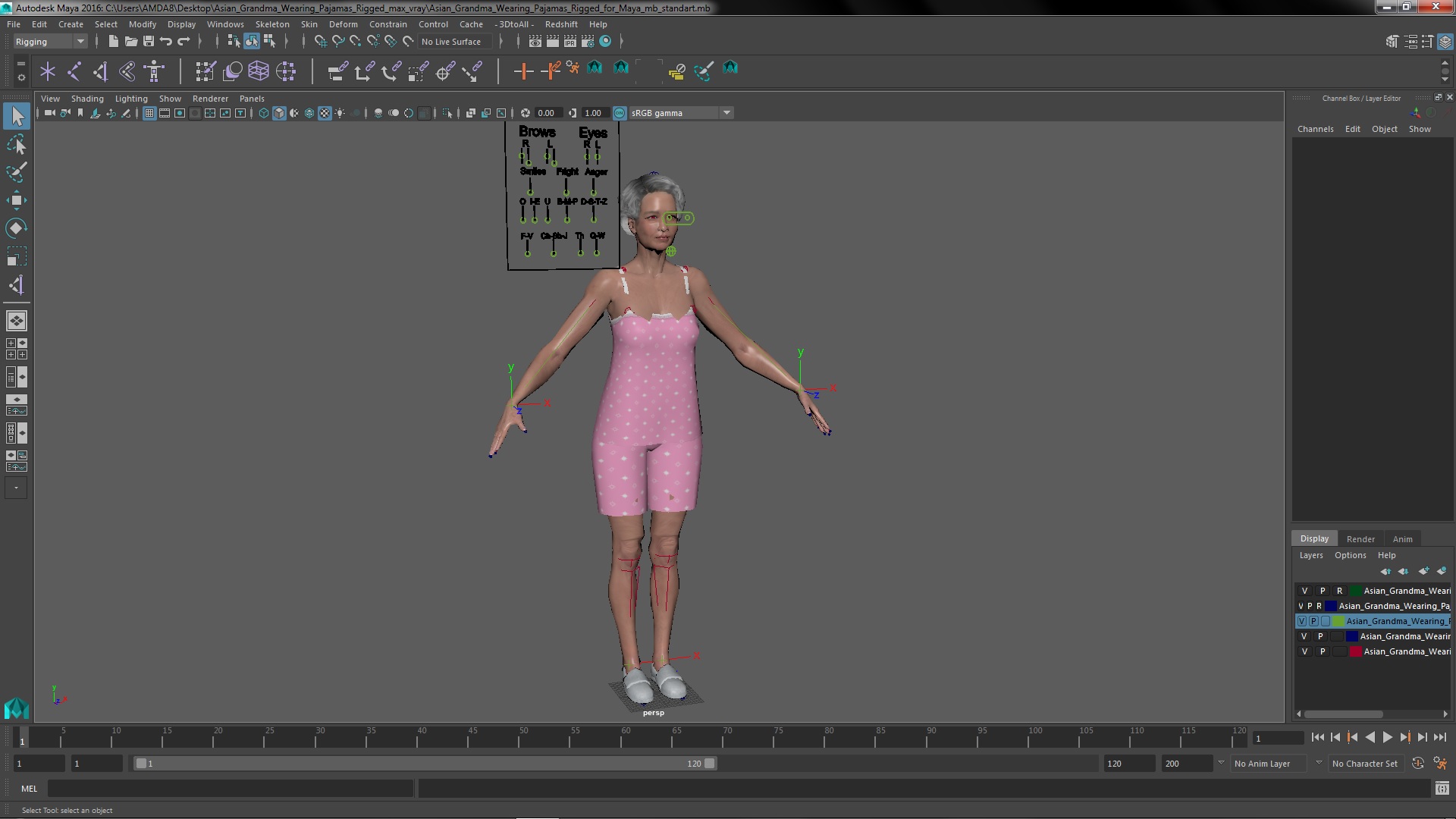The image size is (1456, 819).
Task: Click the red layer color swatch
Action: (1355, 651)
